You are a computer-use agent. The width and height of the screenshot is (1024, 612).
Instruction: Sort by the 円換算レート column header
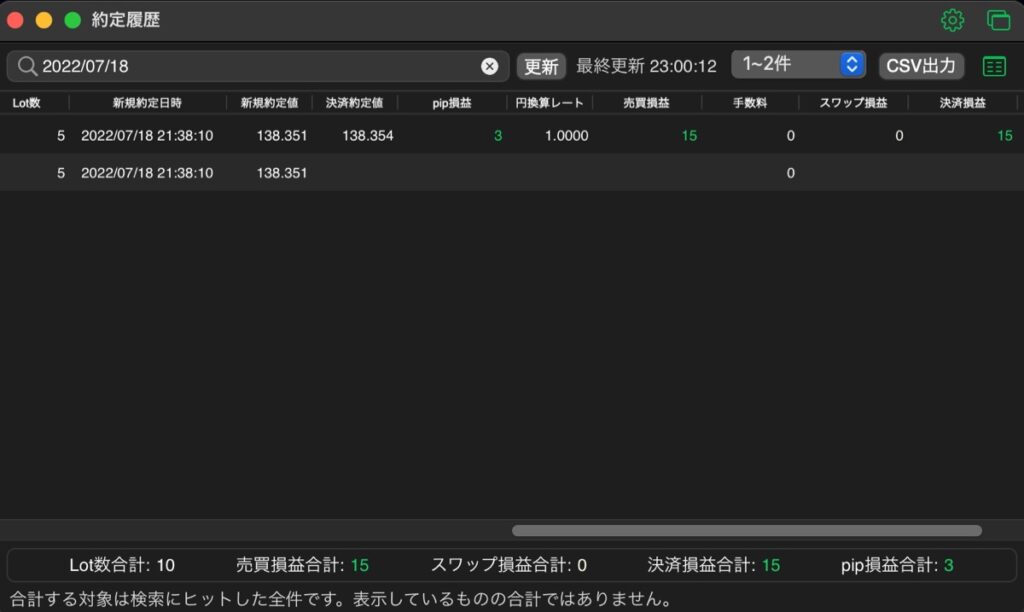click(x=549, y=103)
